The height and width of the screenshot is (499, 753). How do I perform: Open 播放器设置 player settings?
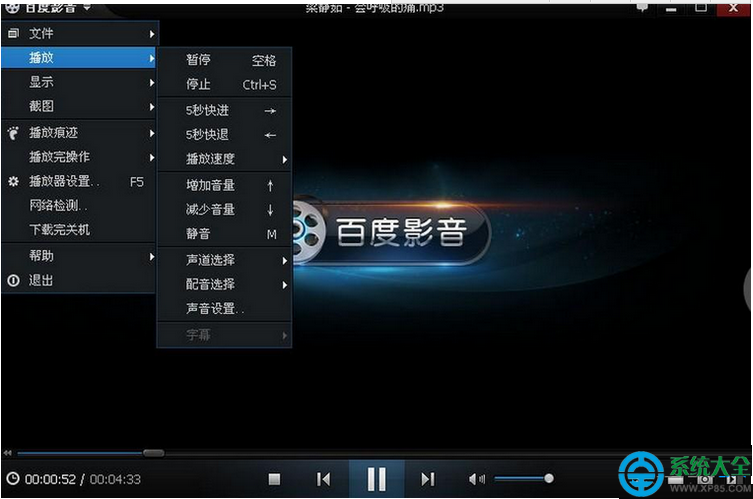click(79, 182)
